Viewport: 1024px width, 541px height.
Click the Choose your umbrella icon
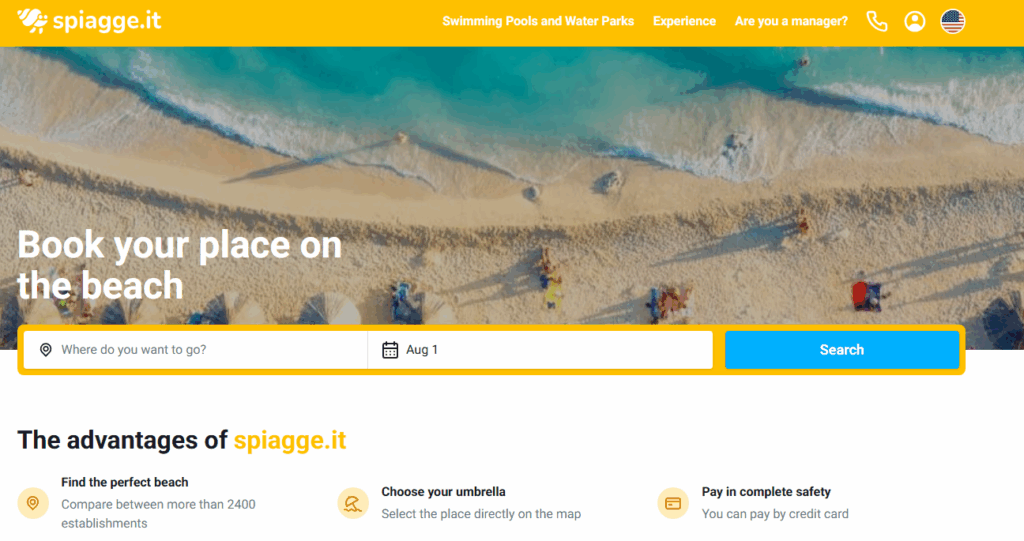click(x=353, y=503)
